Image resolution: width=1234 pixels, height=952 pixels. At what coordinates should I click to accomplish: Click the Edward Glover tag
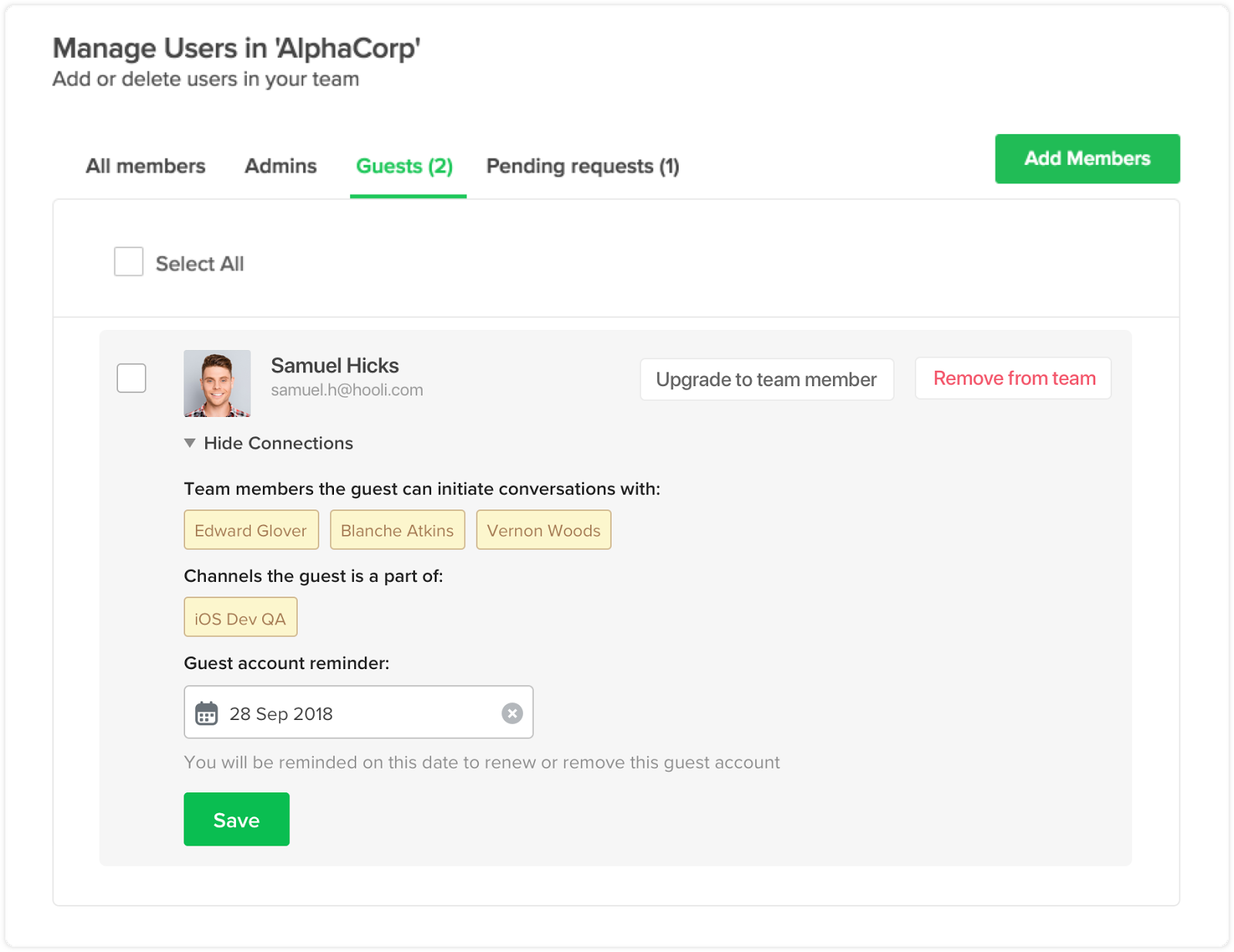click(x=251, y=530)
